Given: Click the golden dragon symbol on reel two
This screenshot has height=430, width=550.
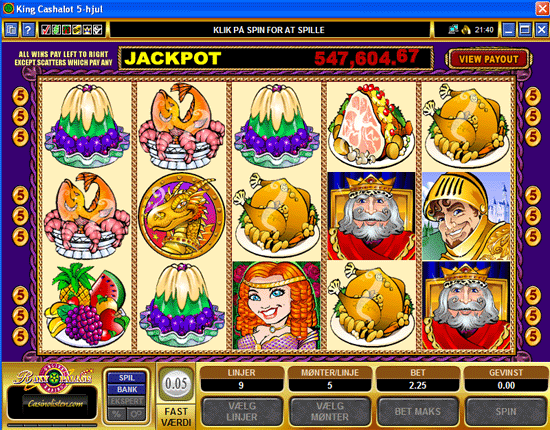Looking at the screenshot, I should pos(181,216).
